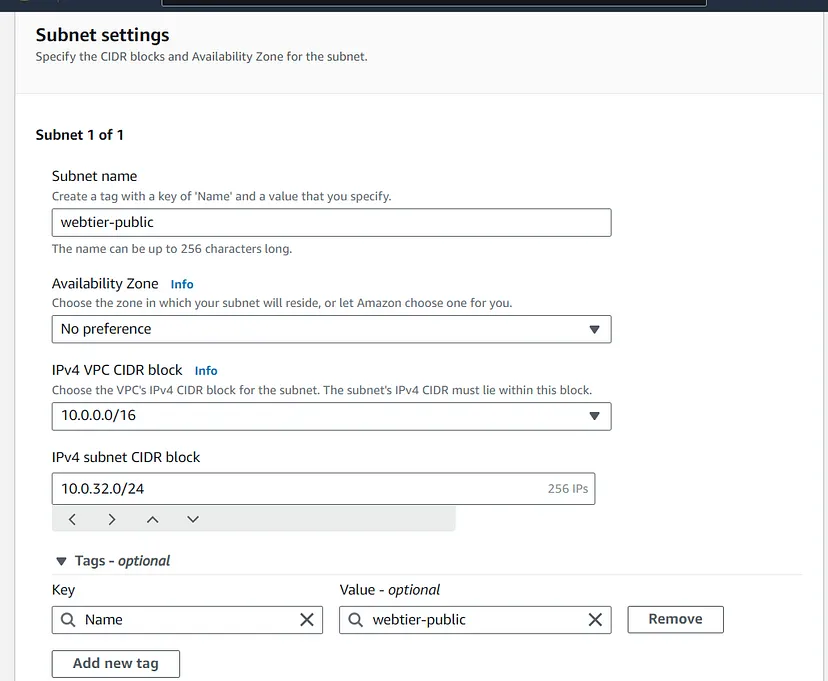Click the dropdown arrow of No preference
828x681 pixels.
[594, 329]
